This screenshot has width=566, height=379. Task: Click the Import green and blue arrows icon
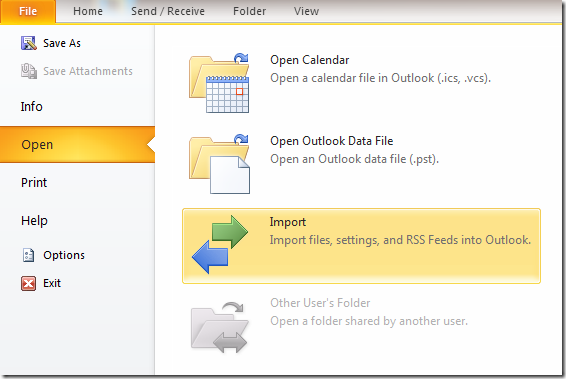[220, 244]
